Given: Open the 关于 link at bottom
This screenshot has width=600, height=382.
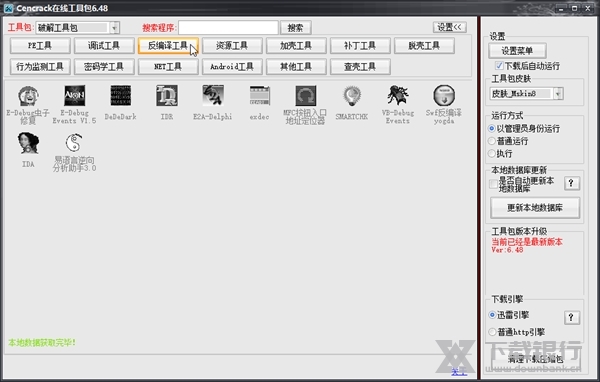Looking at the screenshot, I should (x=459, y=371).
